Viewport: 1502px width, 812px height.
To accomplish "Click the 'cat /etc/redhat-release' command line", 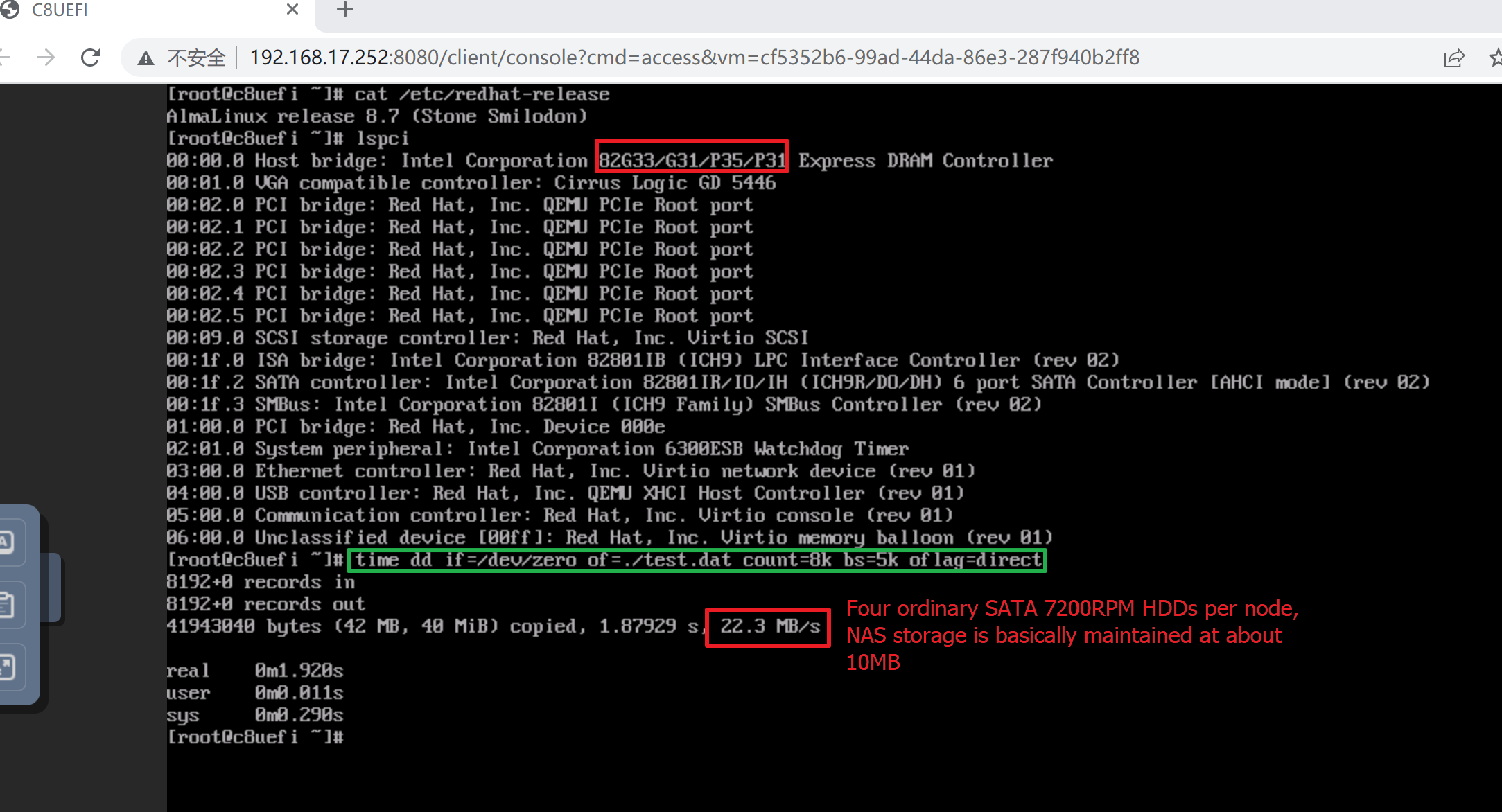I will coord(388,94).
